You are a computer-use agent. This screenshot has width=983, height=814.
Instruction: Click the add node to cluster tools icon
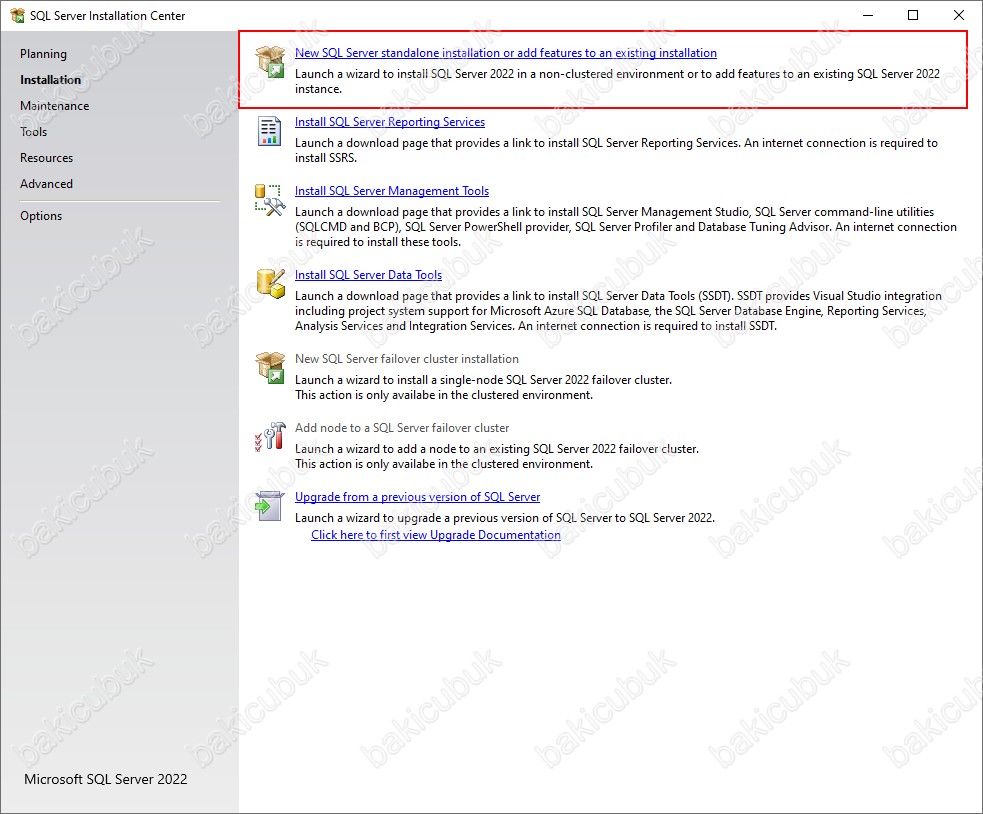pos(270,436)
